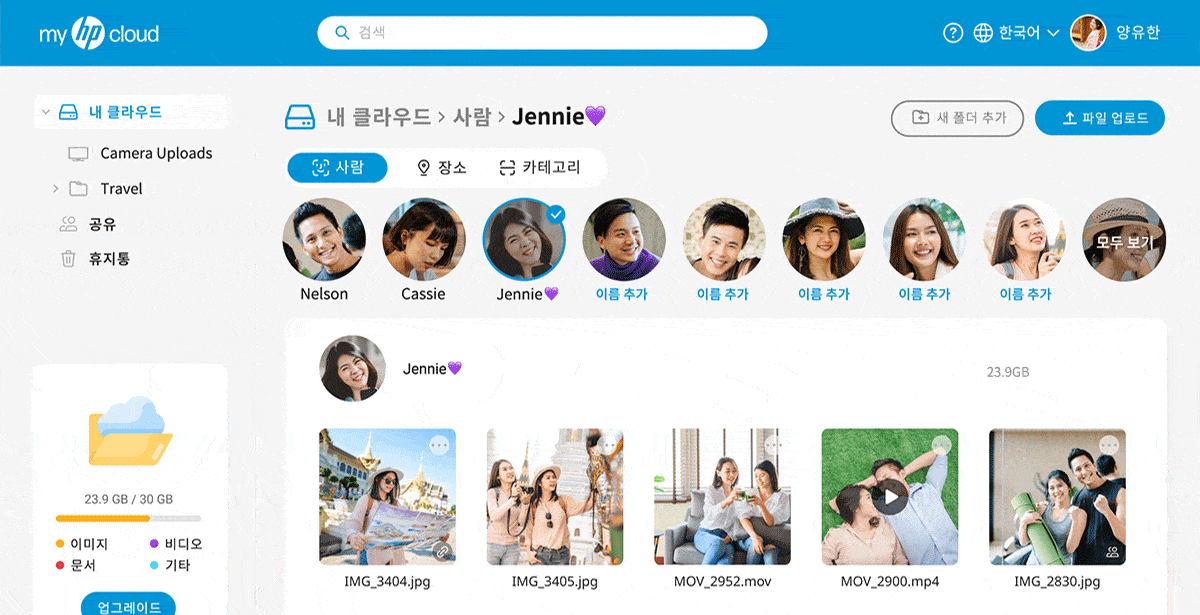Click the 검색 search field
The image size is (1200, 615).
pyautogui.click(x=542, y=33)
